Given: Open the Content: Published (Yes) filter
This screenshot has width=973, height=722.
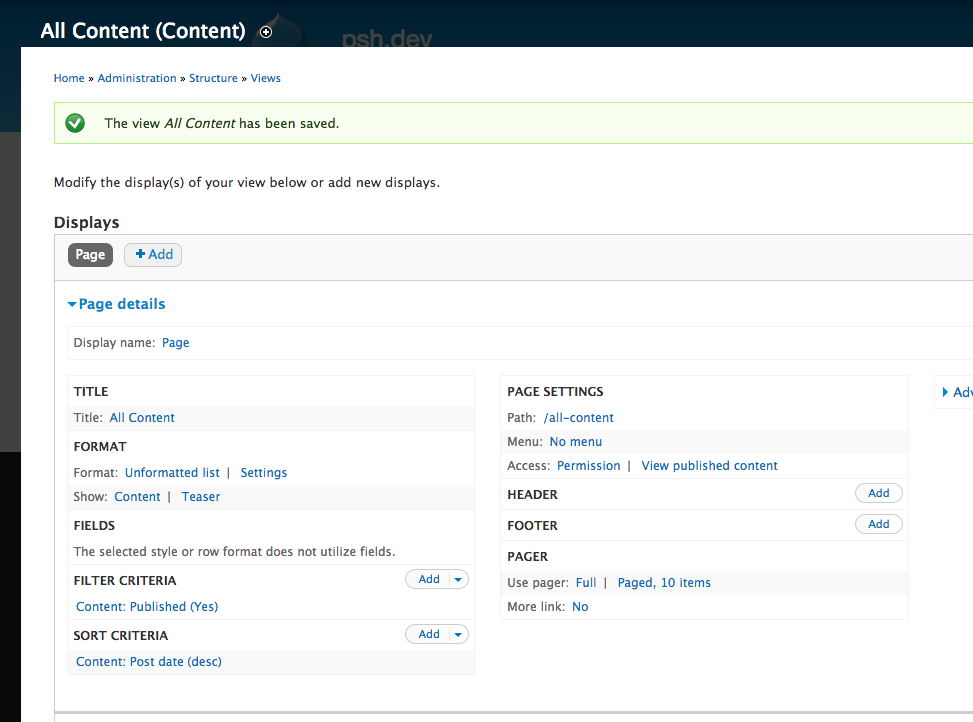Looking at the screenshot, I should tap(147, 607).
